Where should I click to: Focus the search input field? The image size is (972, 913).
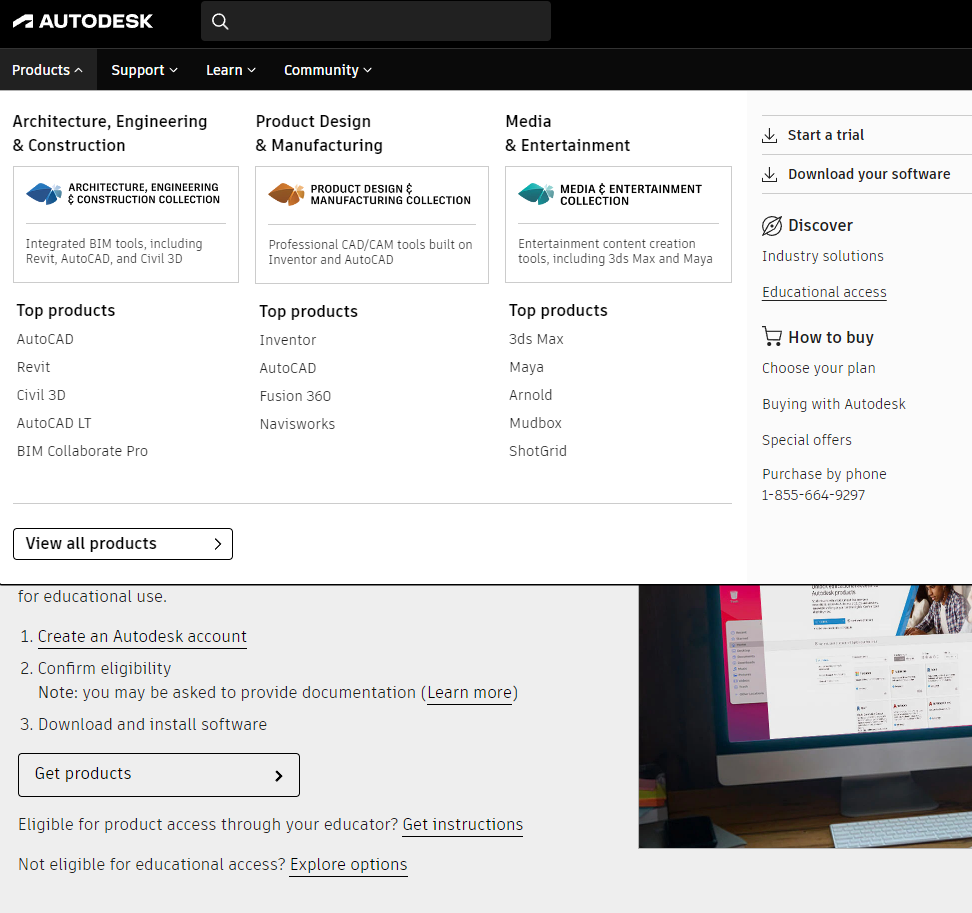pos(376,21)
